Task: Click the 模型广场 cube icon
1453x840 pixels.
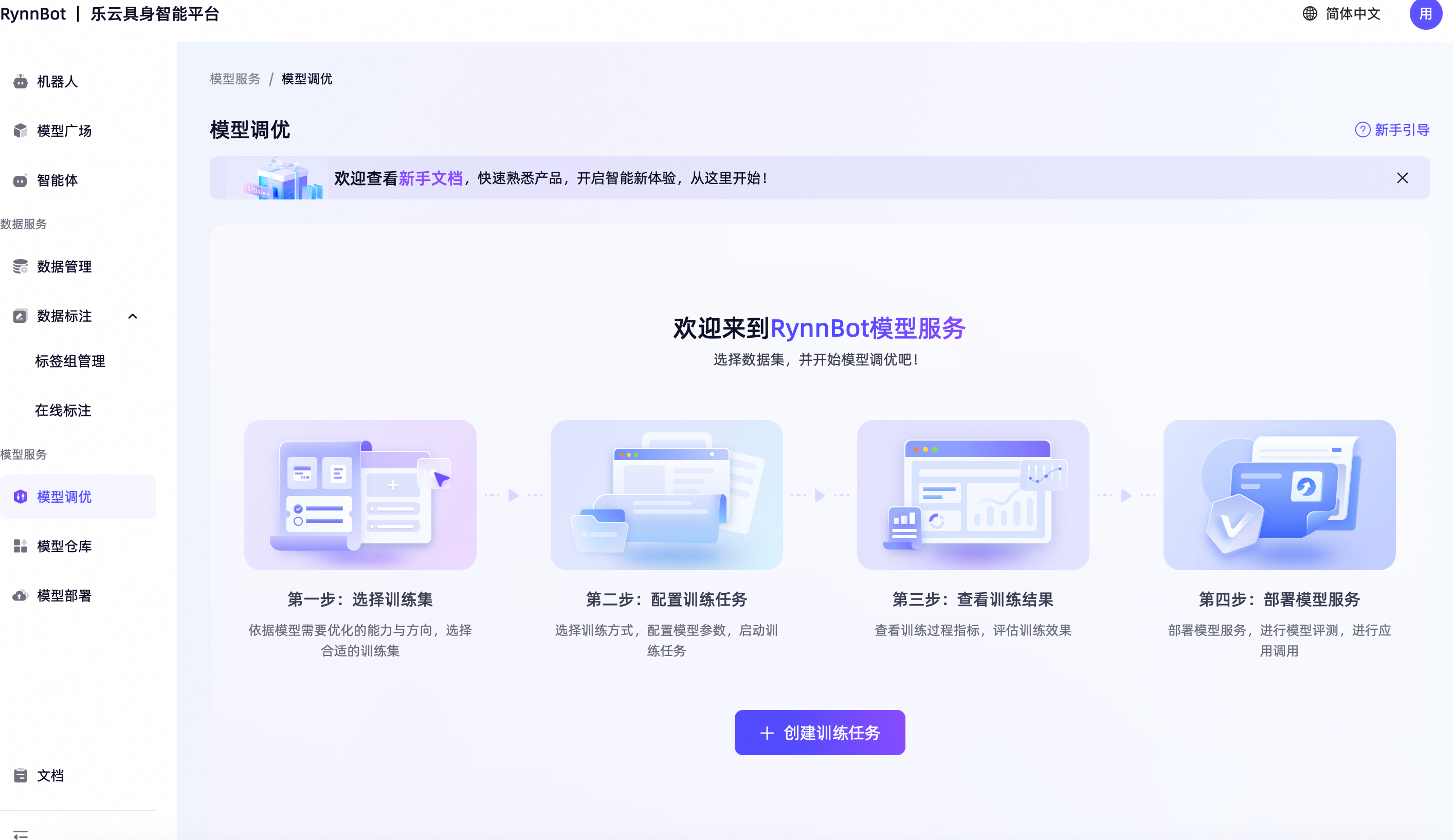Action: pyautogui.click(x=21, y=131)
